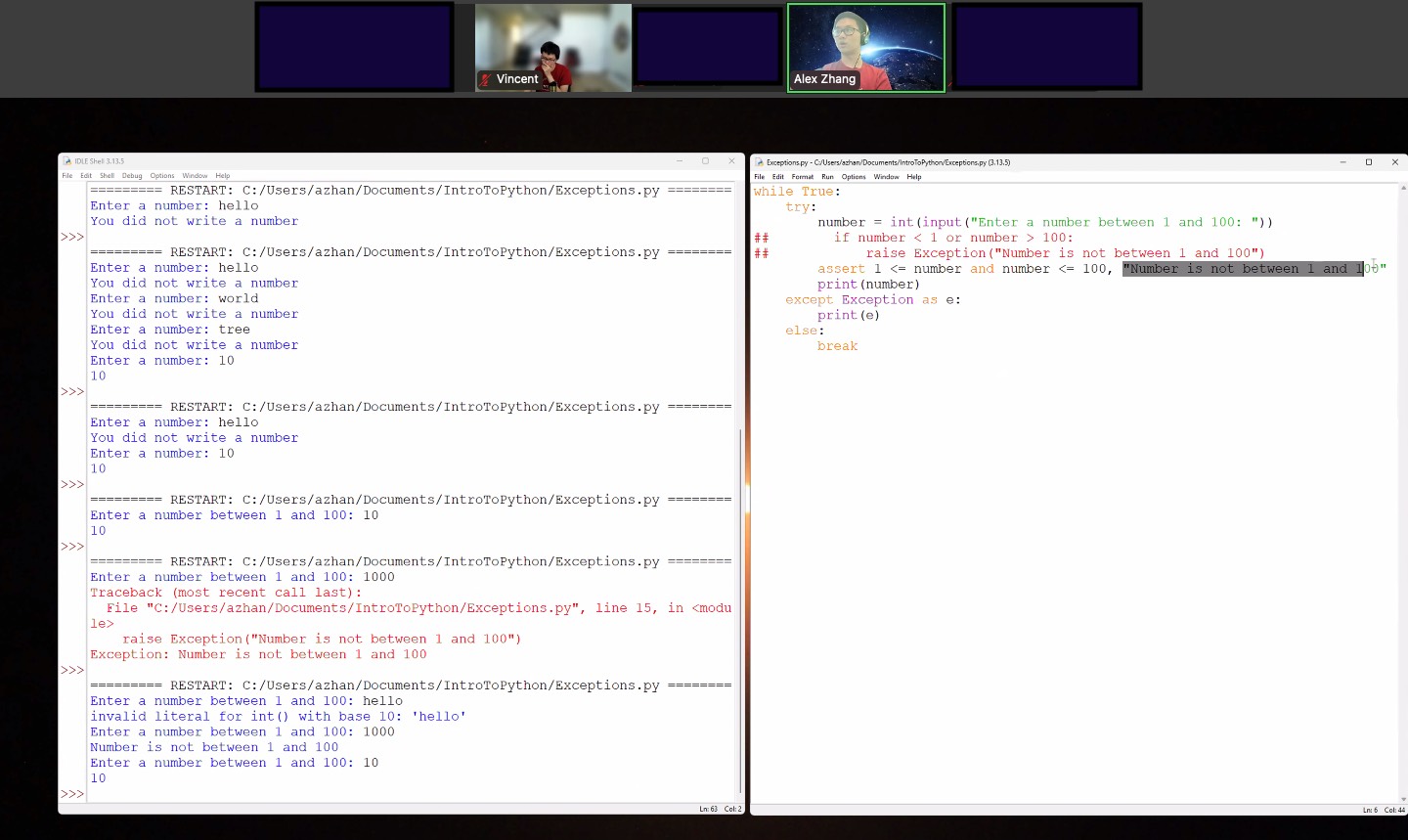
Task: Click the commented 'raise Exception' line in editor
Action: tap(1009, 253)
